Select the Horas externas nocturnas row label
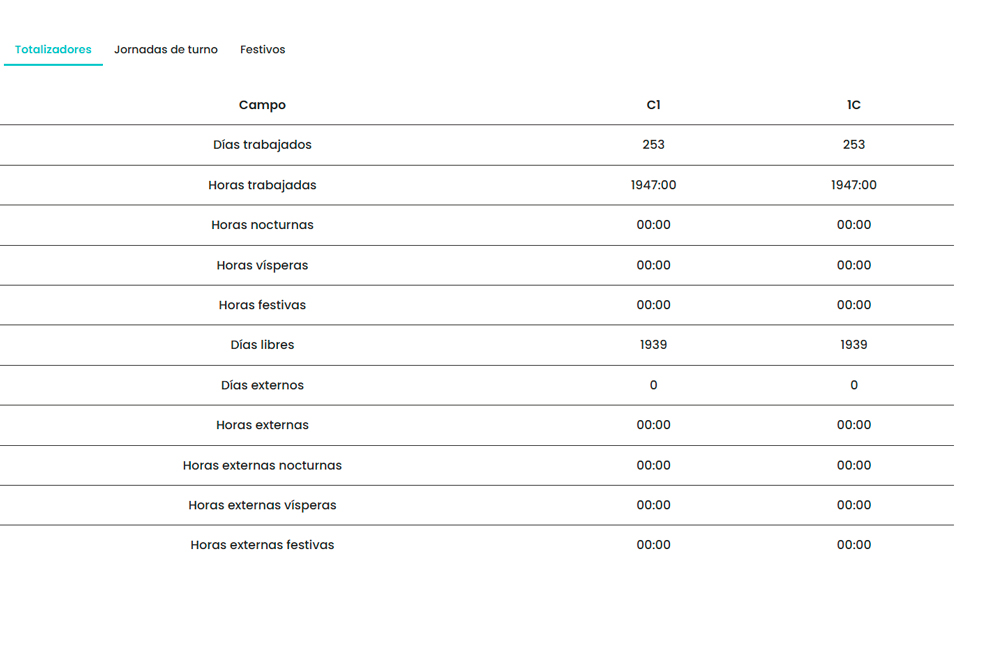This screenshot has width=1000, height=667. (x=262, y=465)
